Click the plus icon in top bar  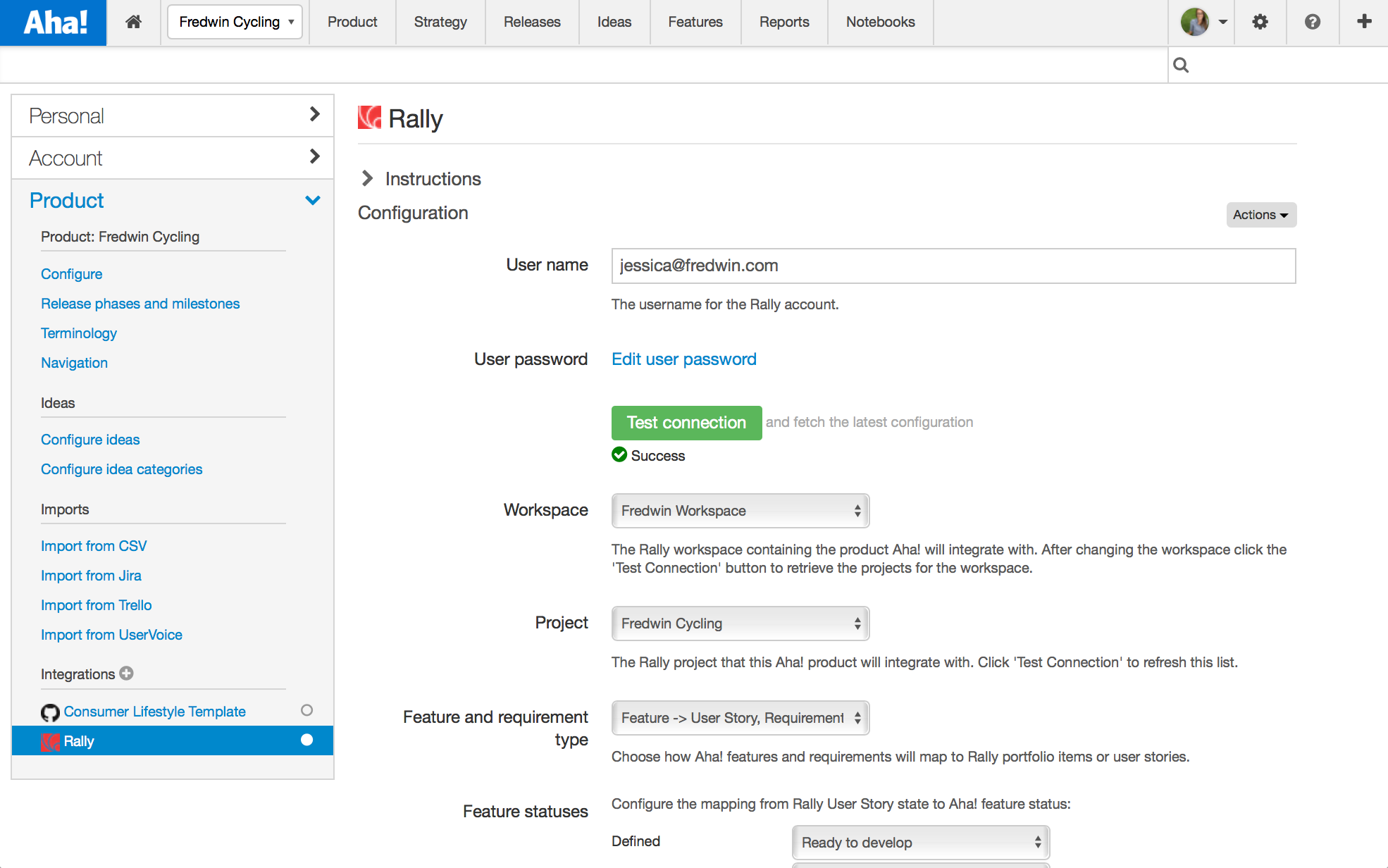(1364, 22)
